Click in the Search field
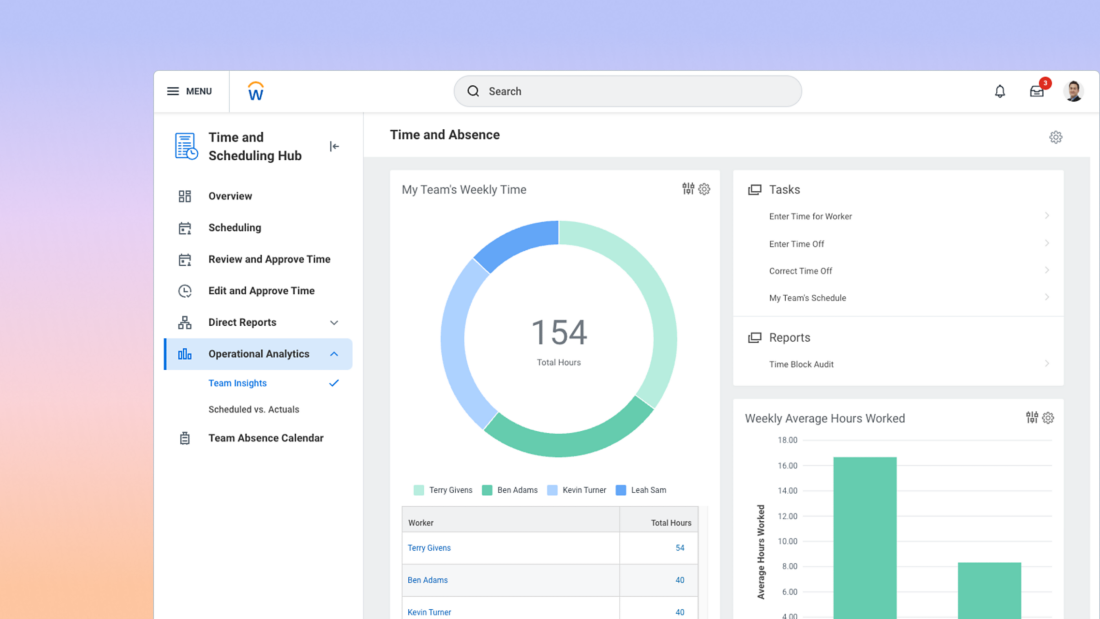This screenshot has height=619, width=1100. tap(628, 91)
